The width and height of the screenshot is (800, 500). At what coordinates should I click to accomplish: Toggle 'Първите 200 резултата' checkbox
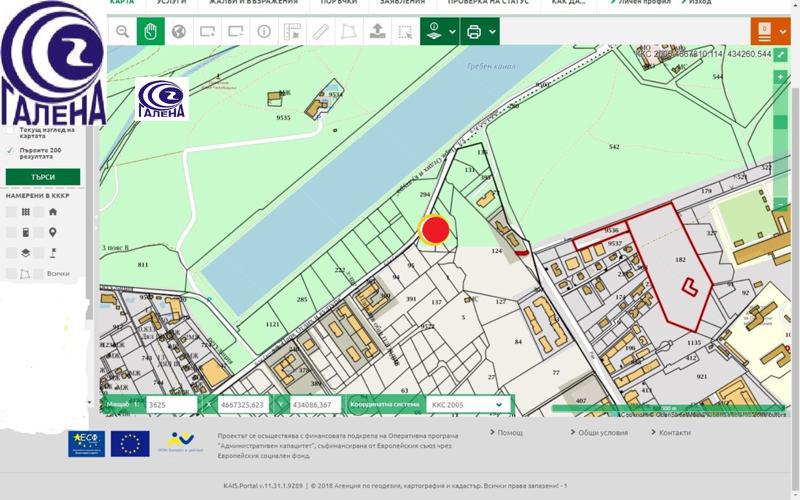coord(10,151)
